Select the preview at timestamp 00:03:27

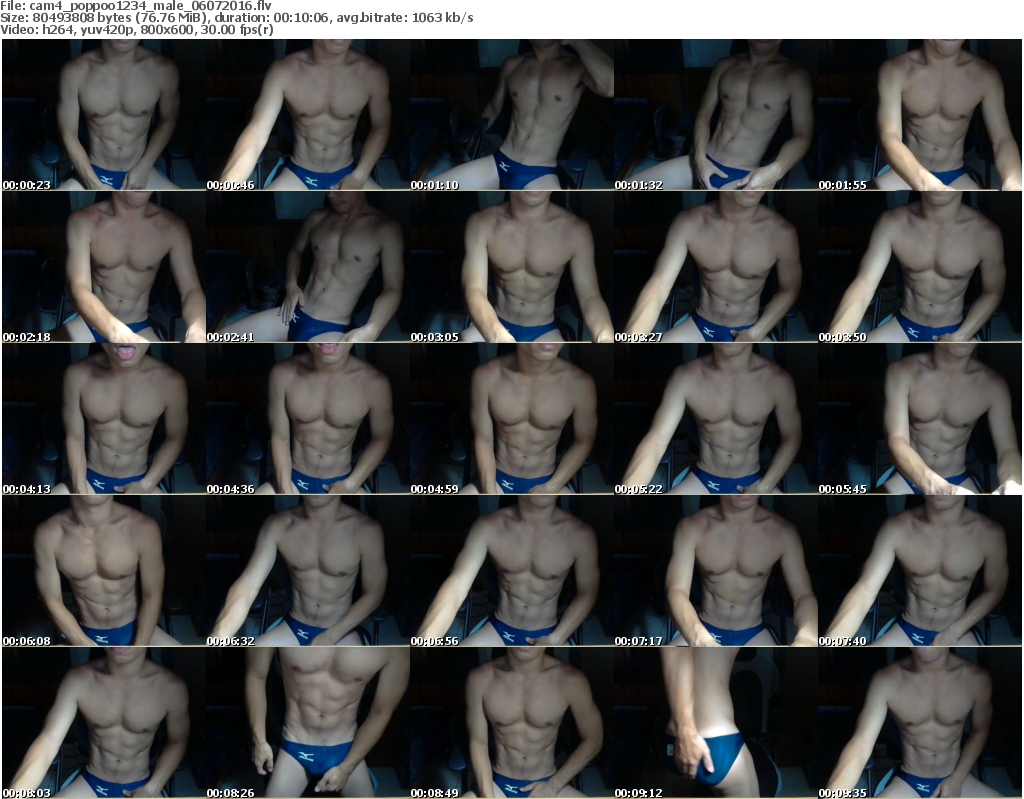tap(716, 267)
